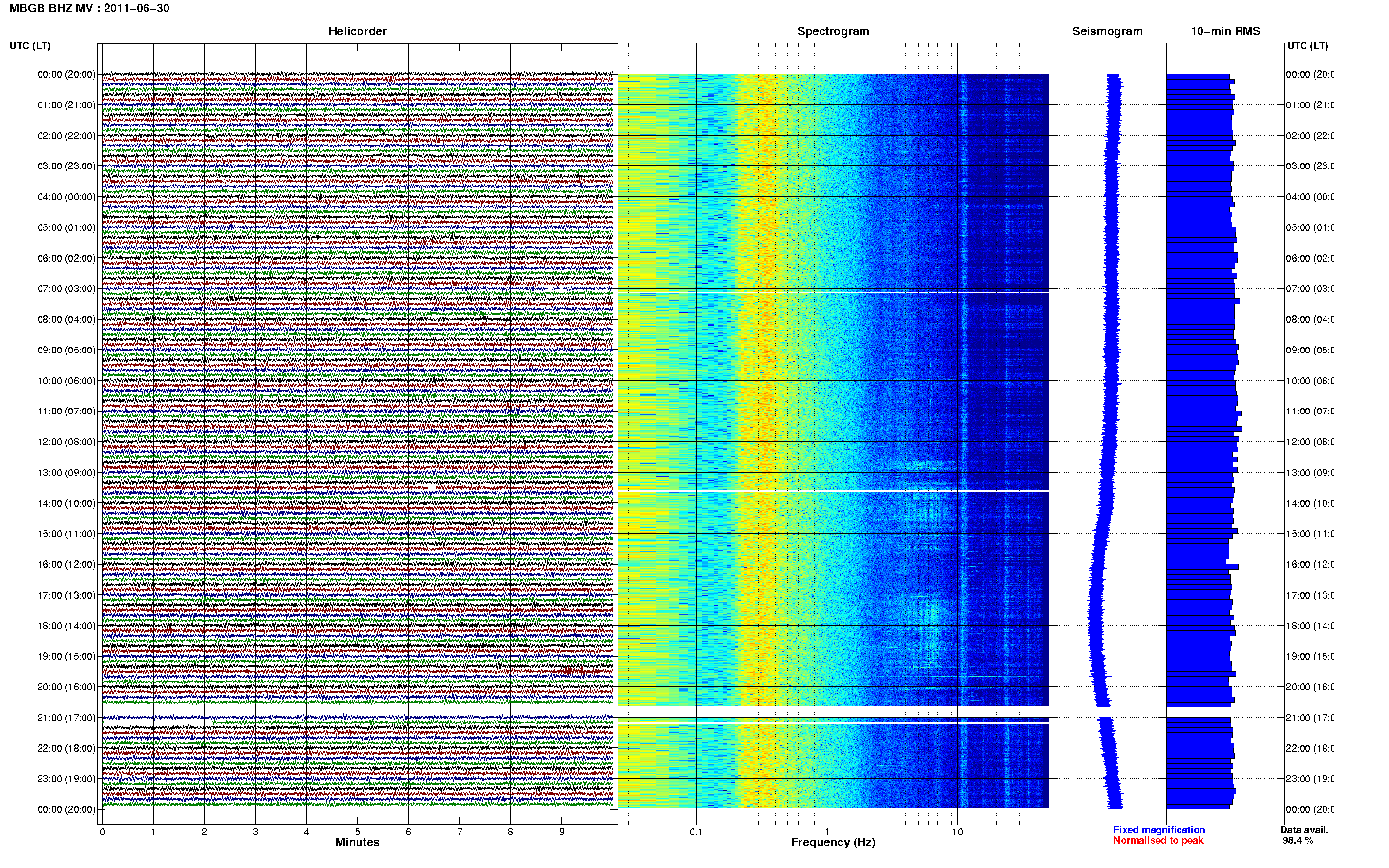Click the "02:00 (22:00)" left time label
Viewport: 1389px width, 868px height.
(66, 136)
